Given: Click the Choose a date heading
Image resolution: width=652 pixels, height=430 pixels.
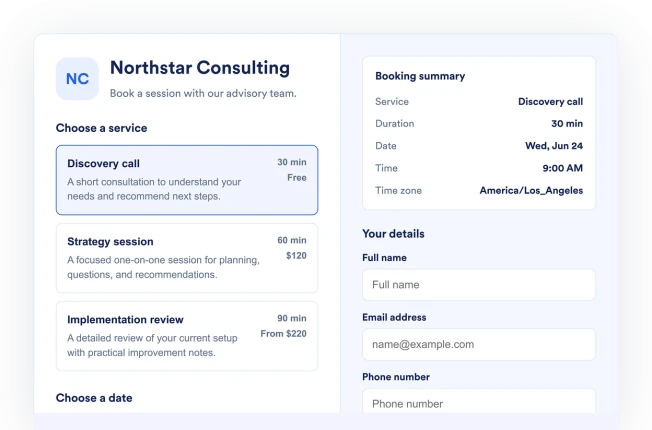Looking at the screenshot, I should tap(94, 398).
